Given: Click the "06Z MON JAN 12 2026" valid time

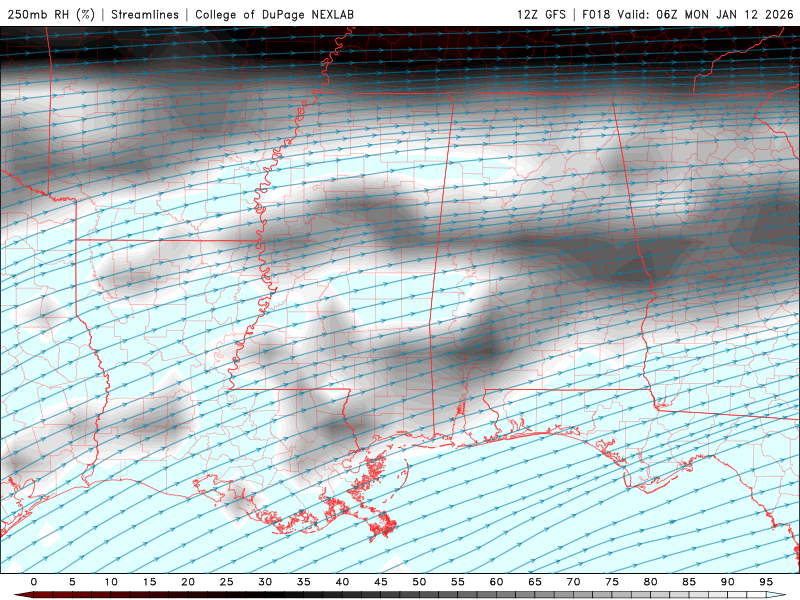Looking at the screenshot, I should (x=725, y=14).
